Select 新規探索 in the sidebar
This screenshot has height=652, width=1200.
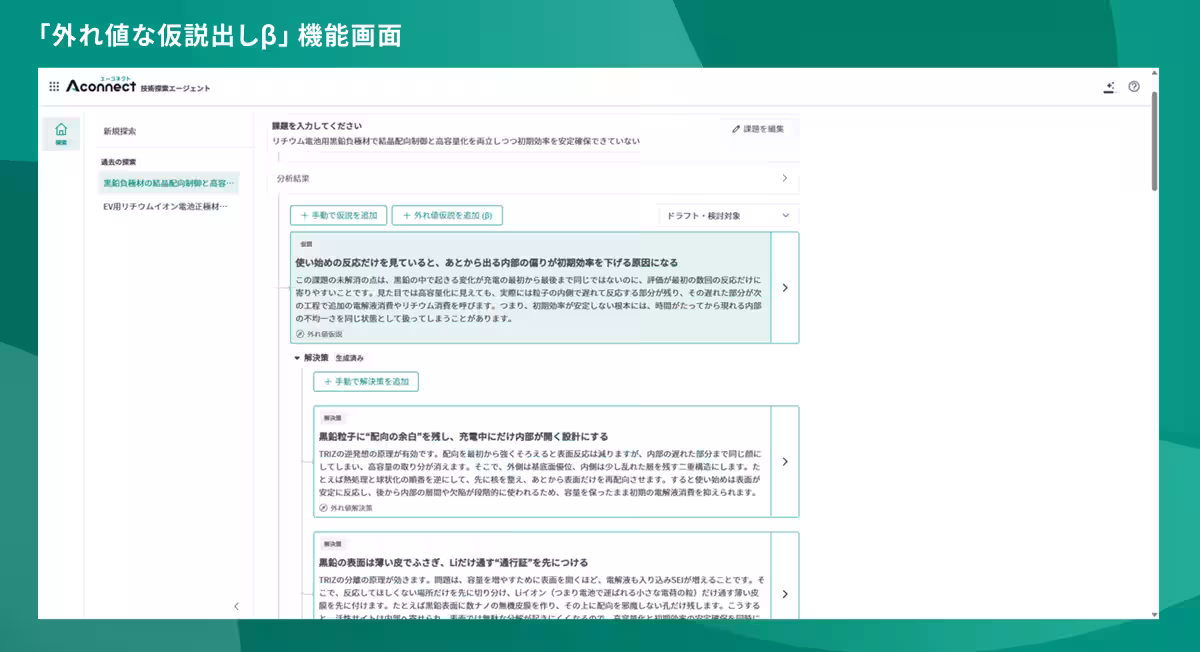tap(120, 131)
